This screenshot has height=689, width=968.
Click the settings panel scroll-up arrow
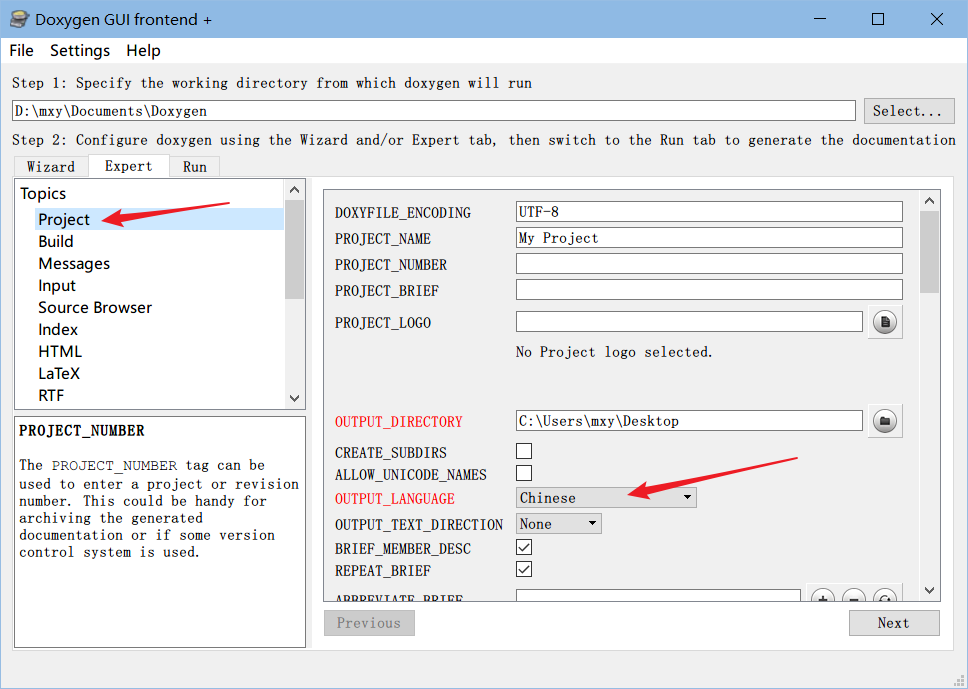tap(929, 201)
